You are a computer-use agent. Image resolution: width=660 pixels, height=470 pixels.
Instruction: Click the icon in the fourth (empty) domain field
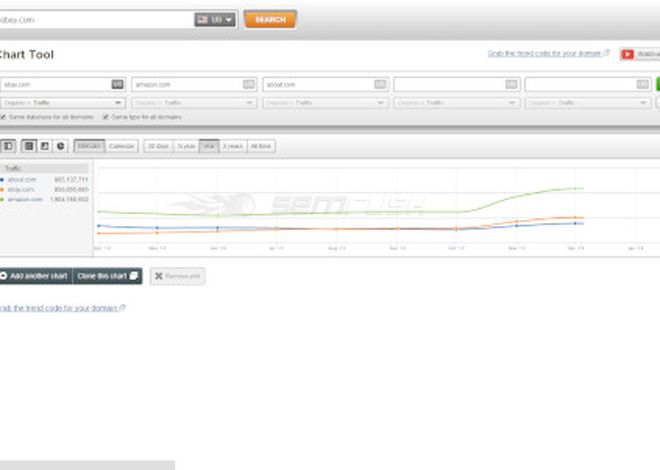511,84
